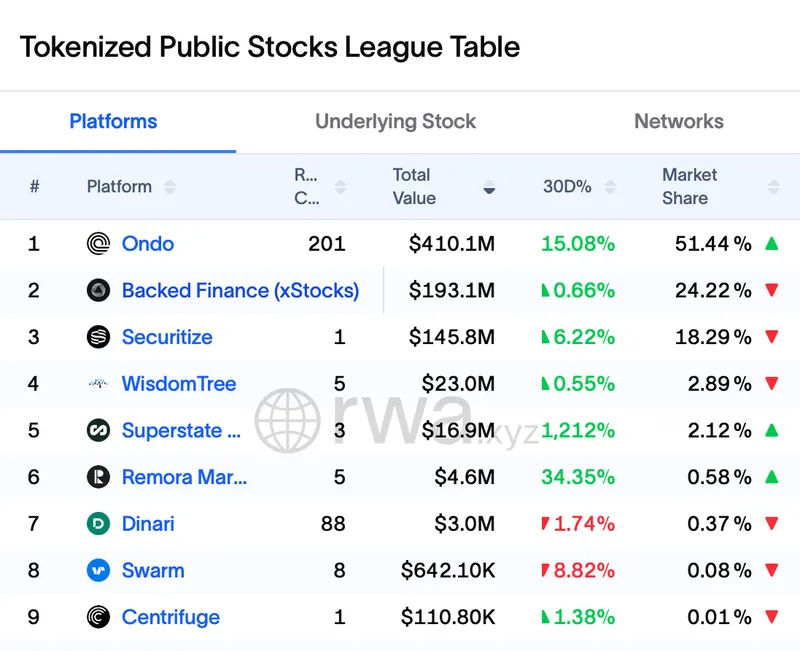800x651 pixels.
Task: Open the Networks tab
Action: click(x=679, y=121)
